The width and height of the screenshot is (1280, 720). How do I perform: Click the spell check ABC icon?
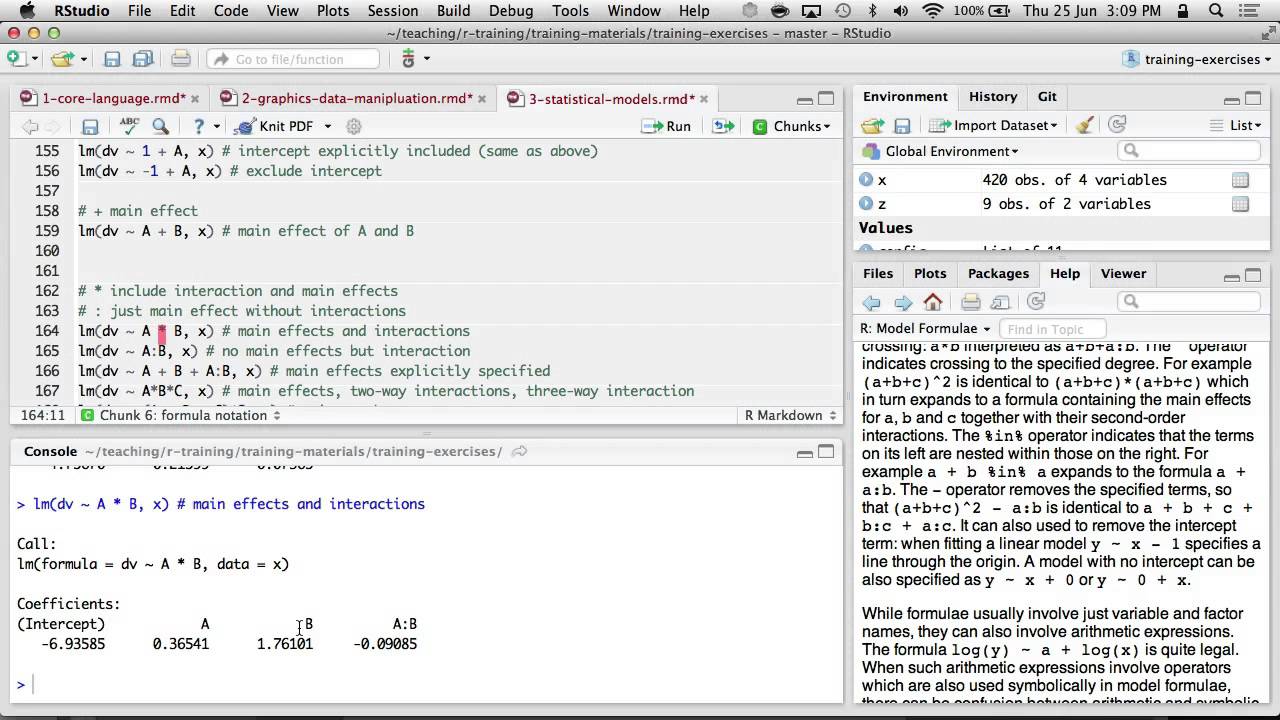coord(129,126)
